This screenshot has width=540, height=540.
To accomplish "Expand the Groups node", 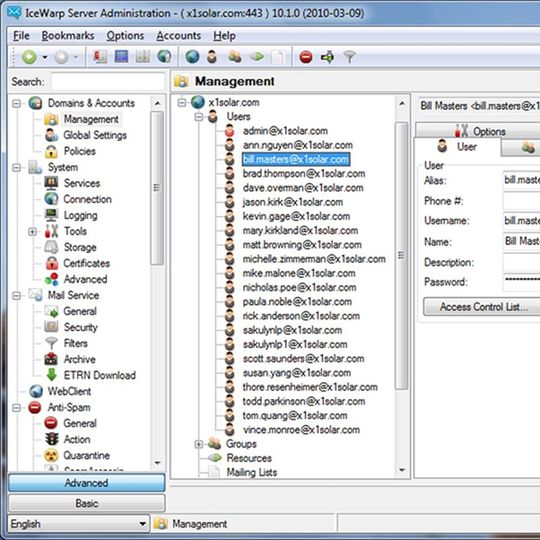I will click(x=199, y=444).
